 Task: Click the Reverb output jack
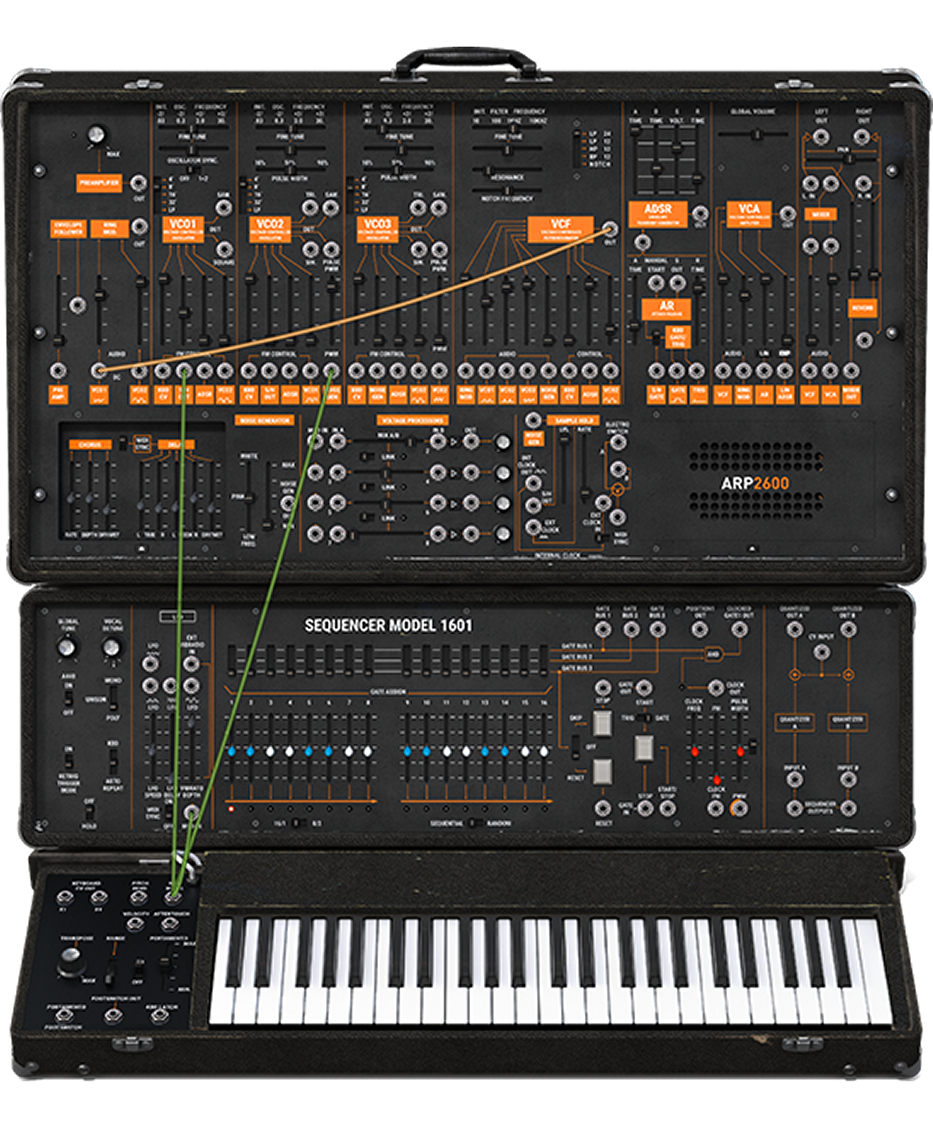[864, 340]
